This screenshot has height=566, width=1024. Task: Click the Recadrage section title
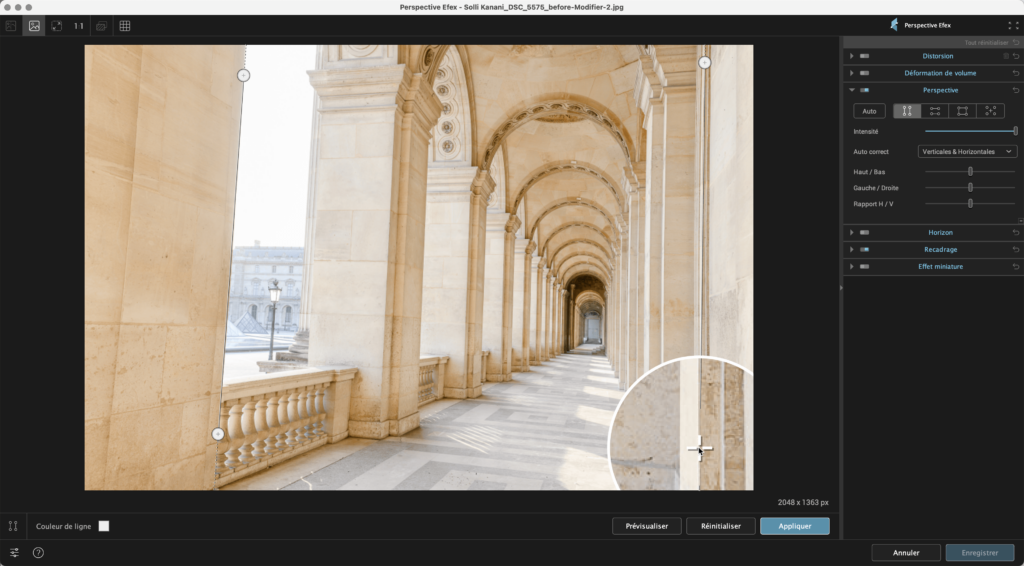tap(940, 249)
